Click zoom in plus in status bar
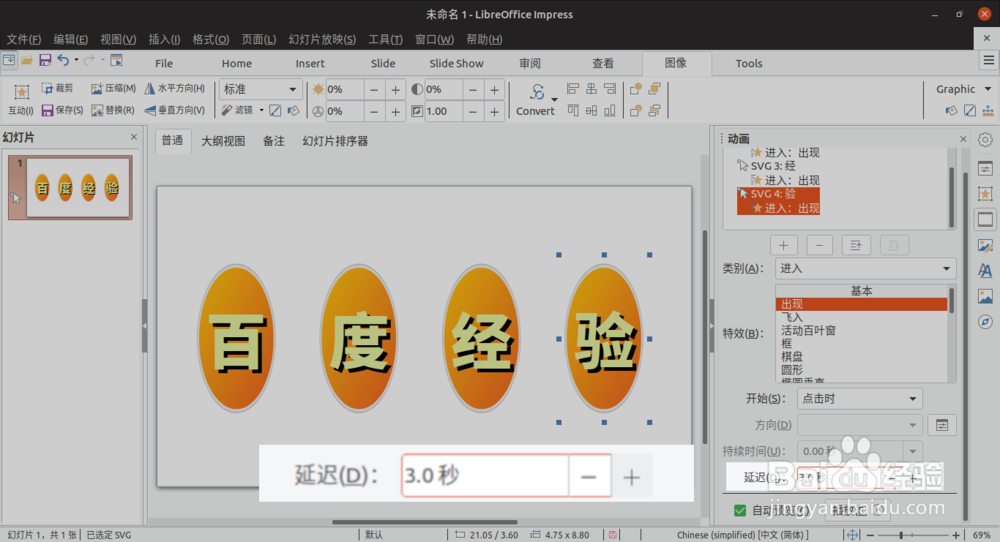The width and height of the screenshot is (1000, 542). click(955, 535)
